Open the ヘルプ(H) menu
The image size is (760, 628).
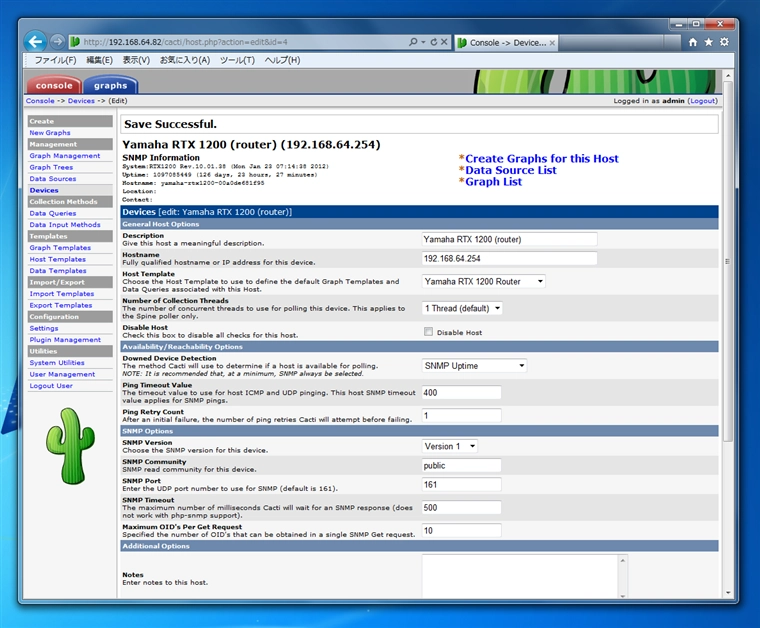tap(282, 60)
